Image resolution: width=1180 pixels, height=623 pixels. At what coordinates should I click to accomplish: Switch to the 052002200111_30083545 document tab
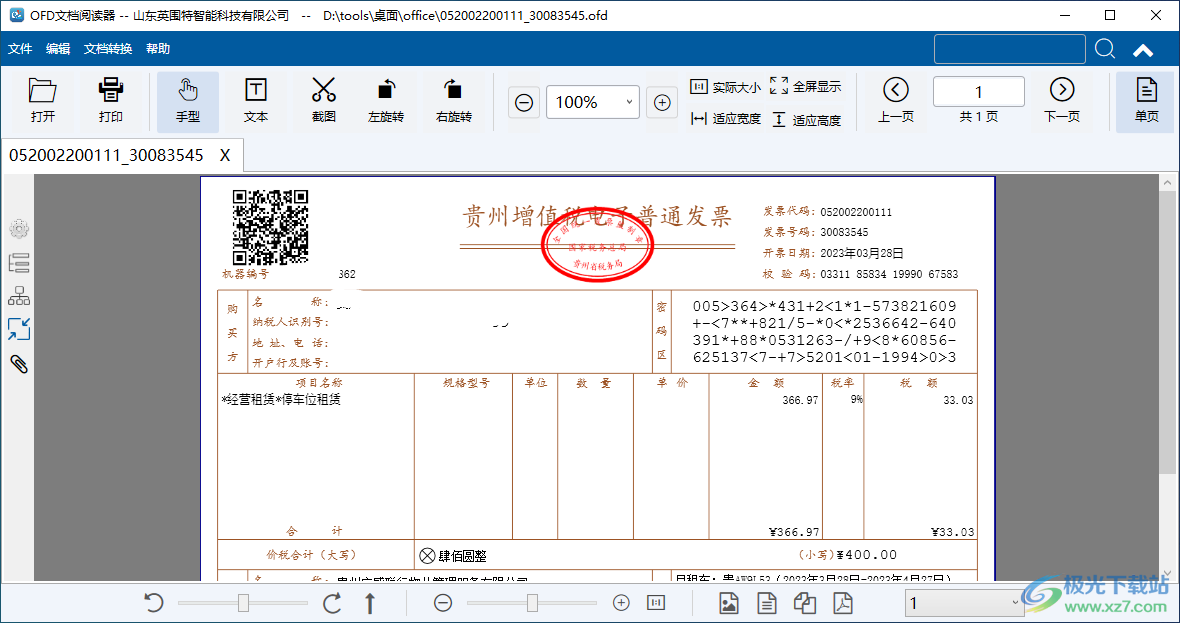tap(106, 156)
